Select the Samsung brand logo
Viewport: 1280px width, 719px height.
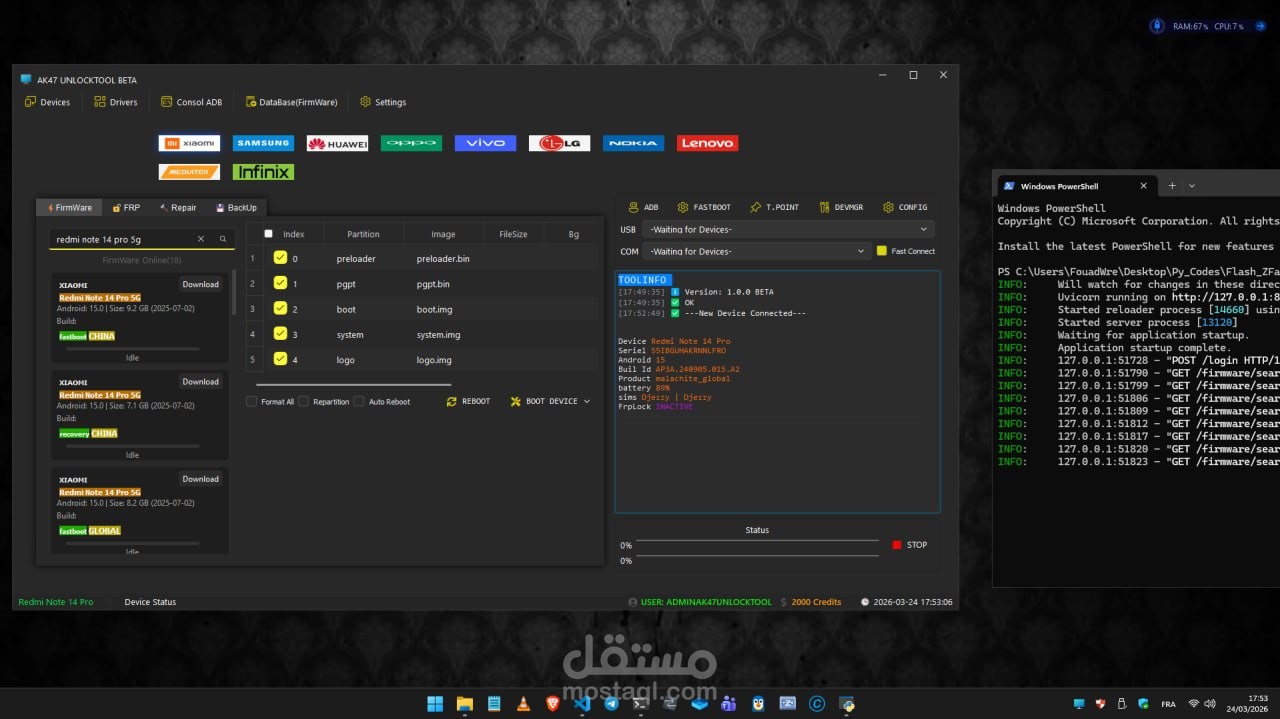(x=263, y=143)
